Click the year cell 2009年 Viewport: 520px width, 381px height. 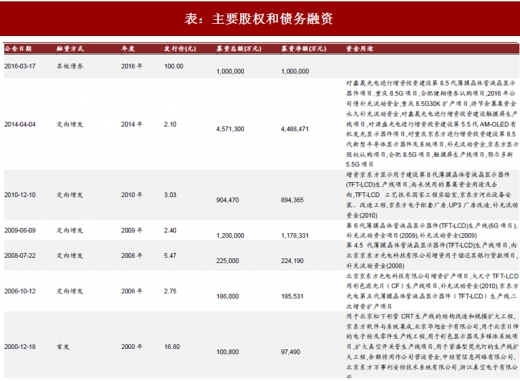(132, 230)
